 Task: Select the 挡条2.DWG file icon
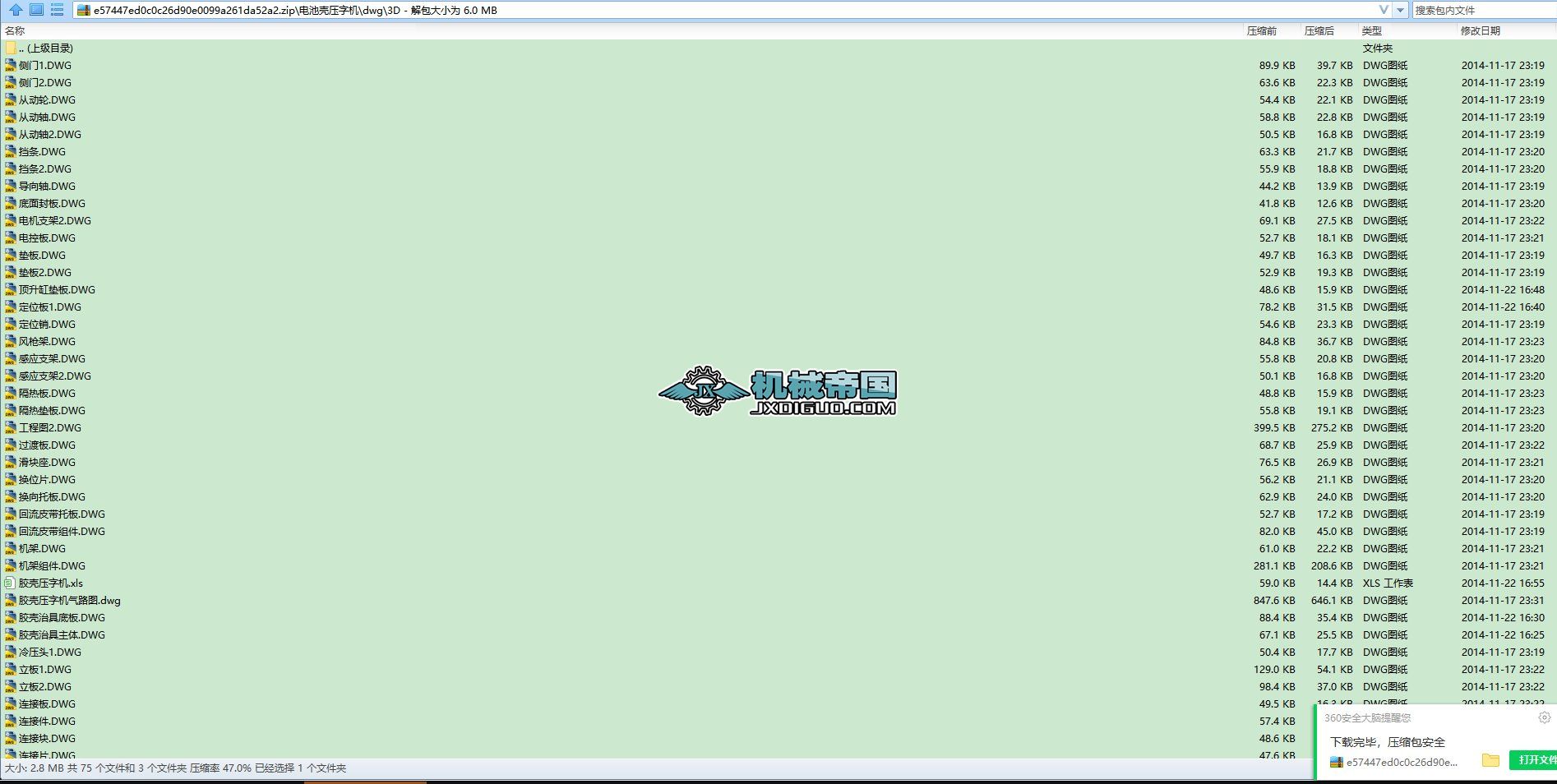point(10,168)
